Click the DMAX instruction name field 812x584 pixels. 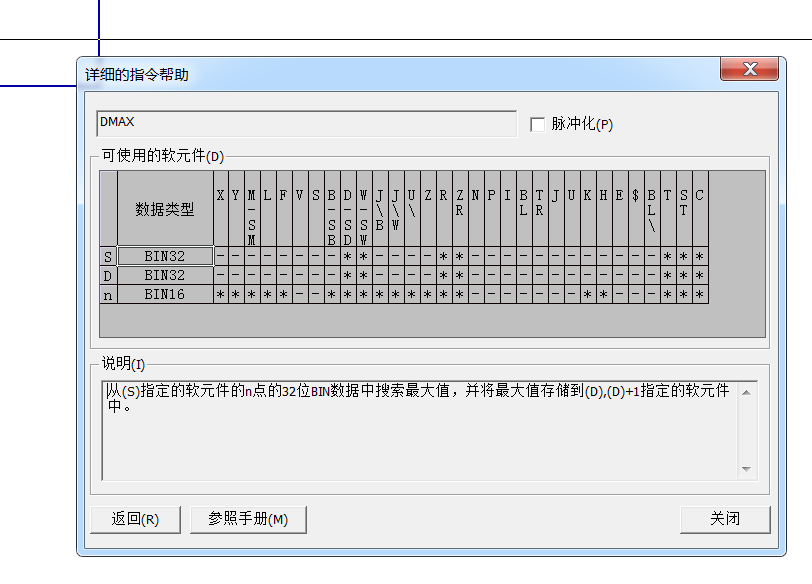(306, 123)
